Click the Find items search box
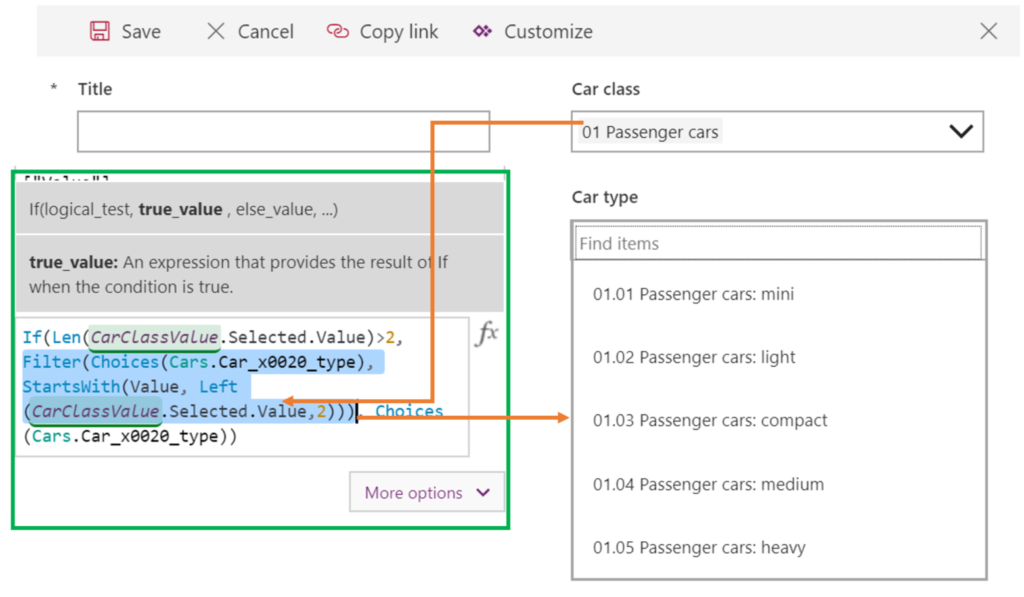 (x=779, y=243)
